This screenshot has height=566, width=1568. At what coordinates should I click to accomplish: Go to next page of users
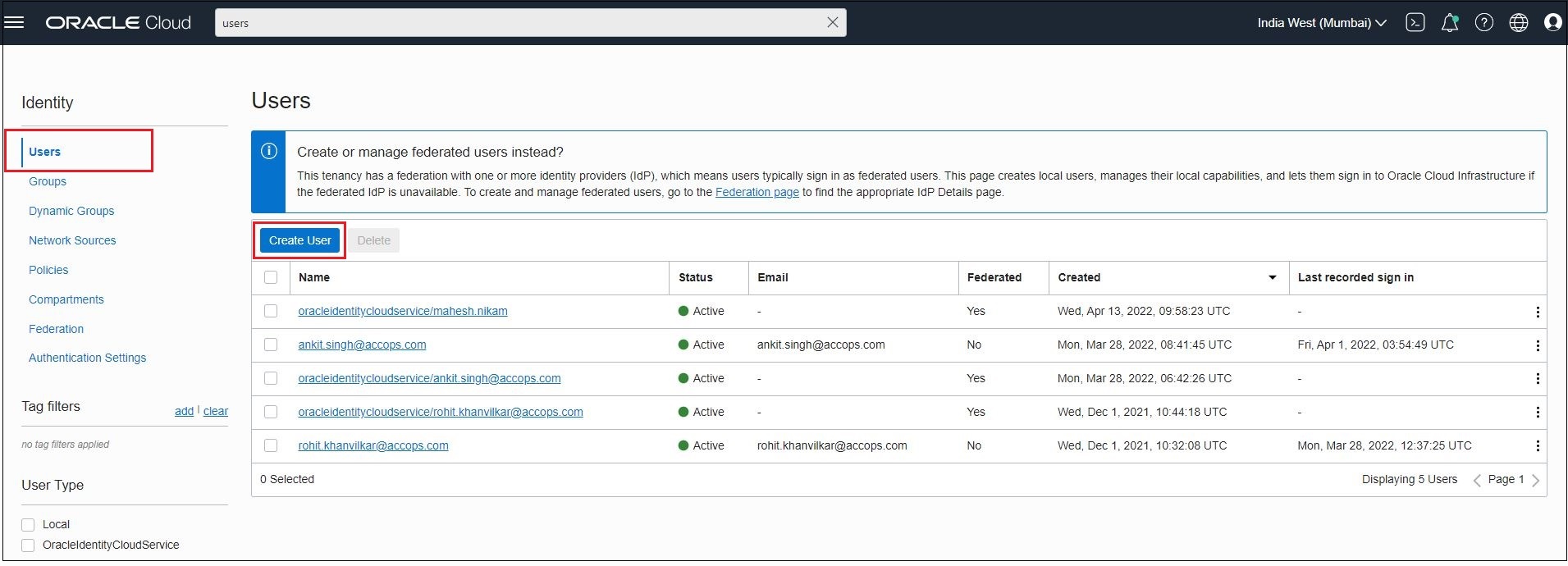(1535, 480)
